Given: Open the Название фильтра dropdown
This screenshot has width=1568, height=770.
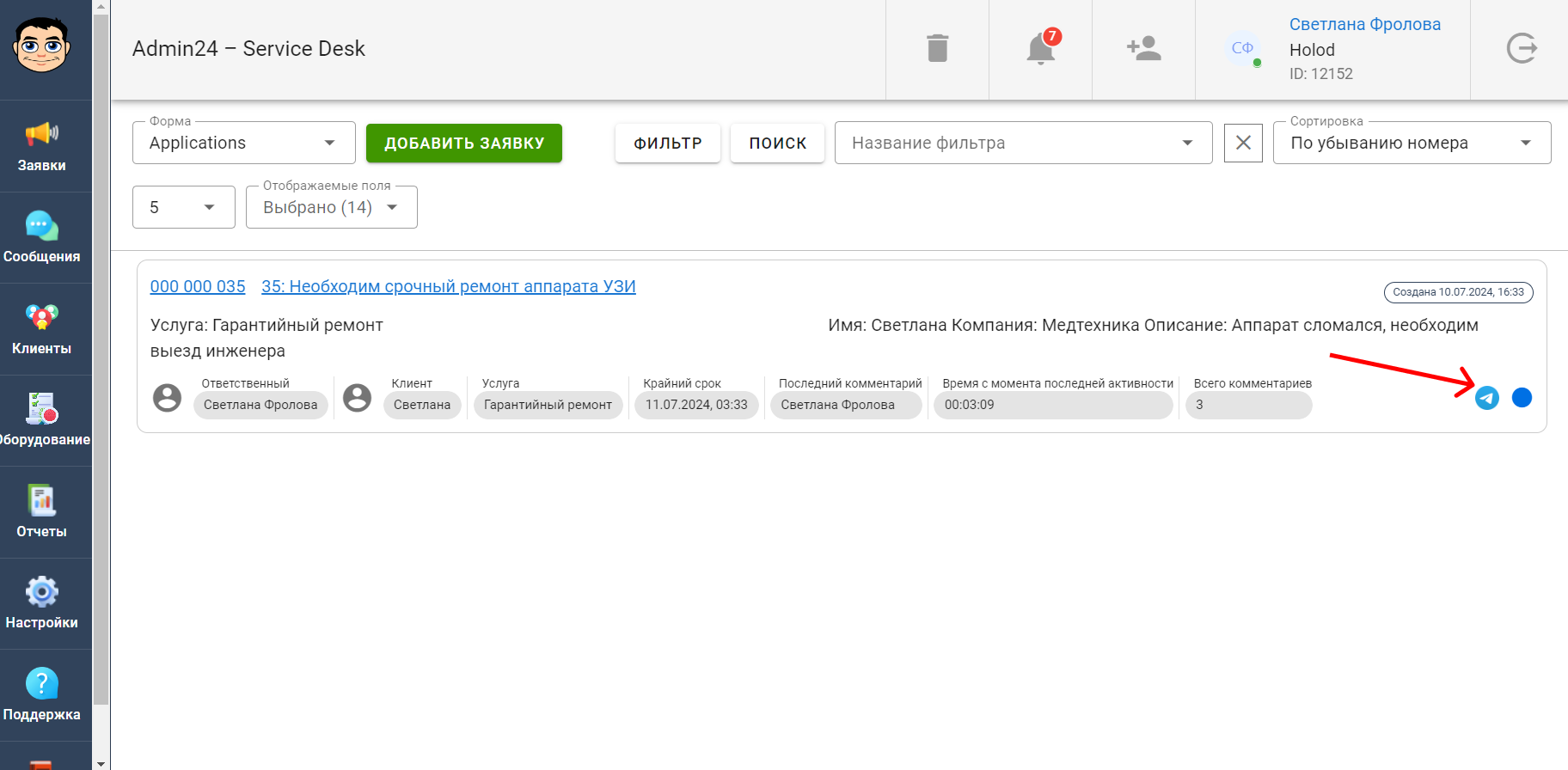Looking at the screenshot, I should point(1023,143).
